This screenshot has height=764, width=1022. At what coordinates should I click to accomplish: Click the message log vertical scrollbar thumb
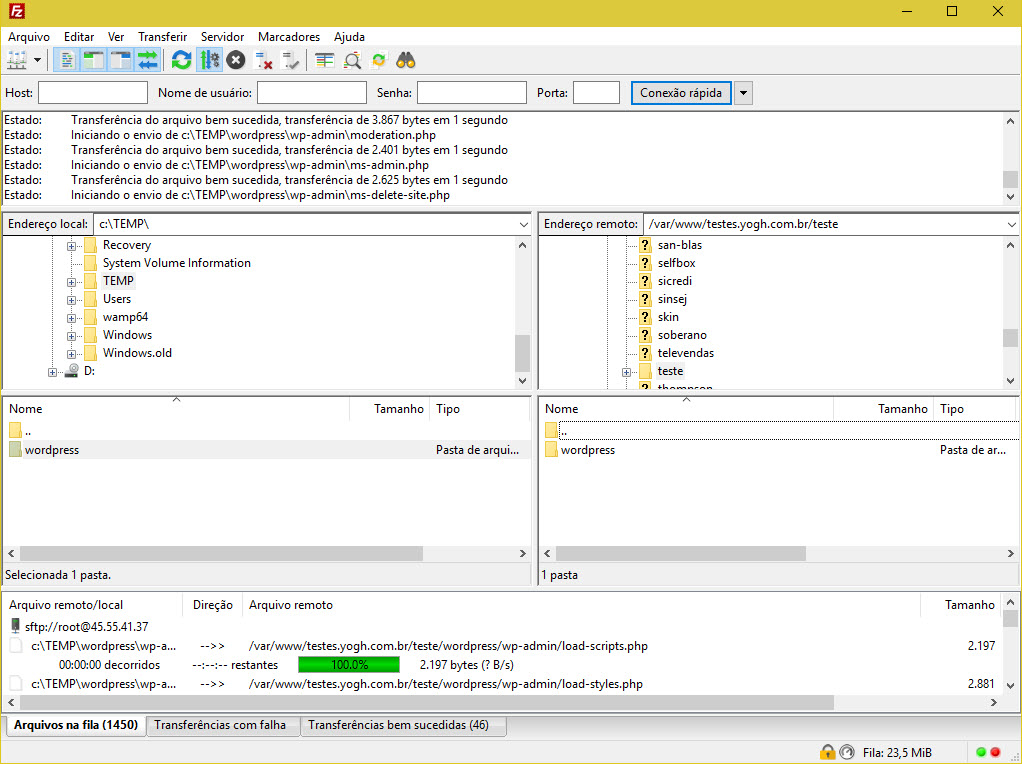click(1010, 179)
